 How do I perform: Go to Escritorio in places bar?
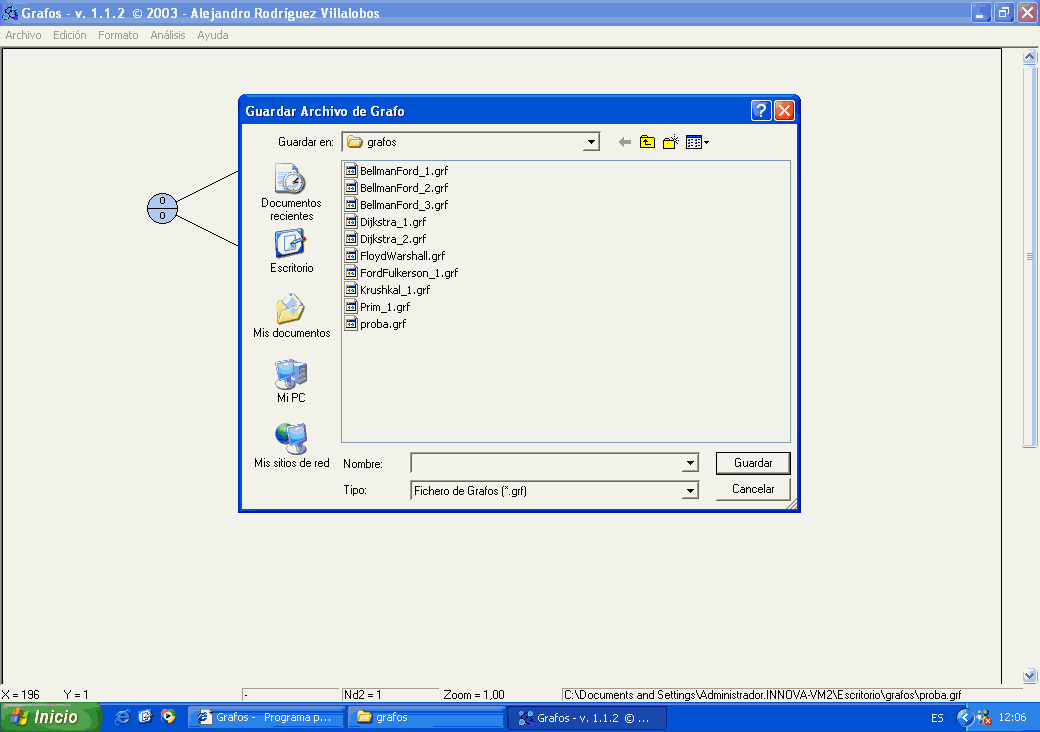291,251
